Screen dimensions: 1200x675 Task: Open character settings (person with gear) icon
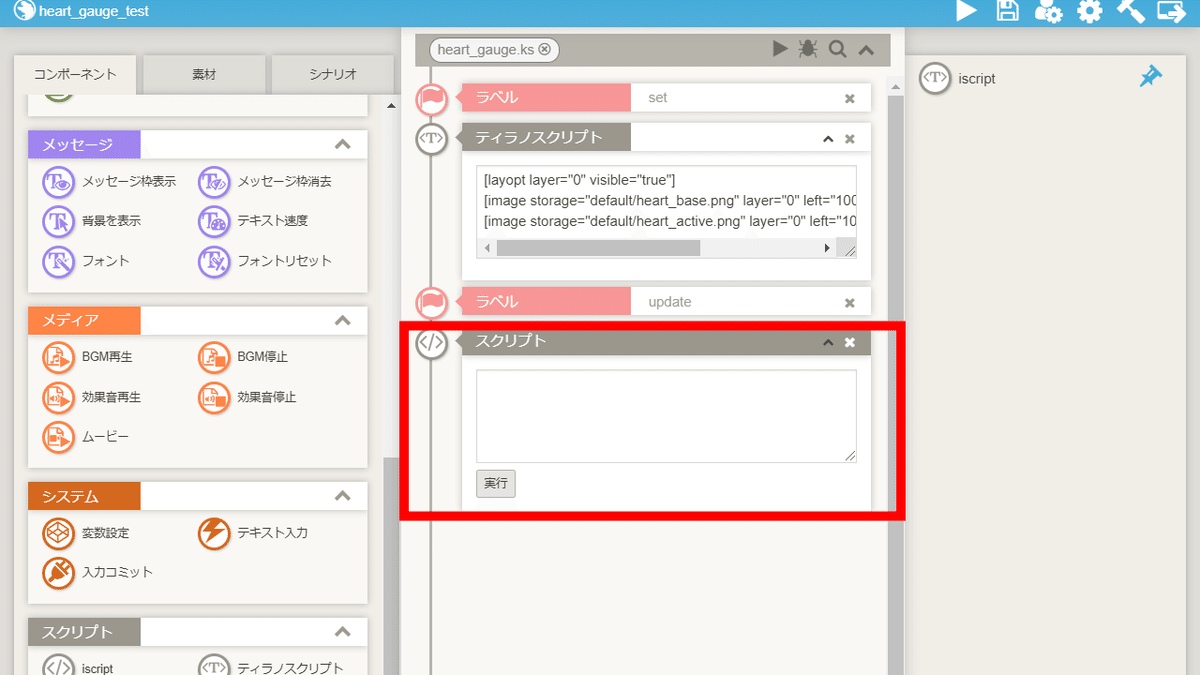pyautogui.click(x=1048, y=12)
